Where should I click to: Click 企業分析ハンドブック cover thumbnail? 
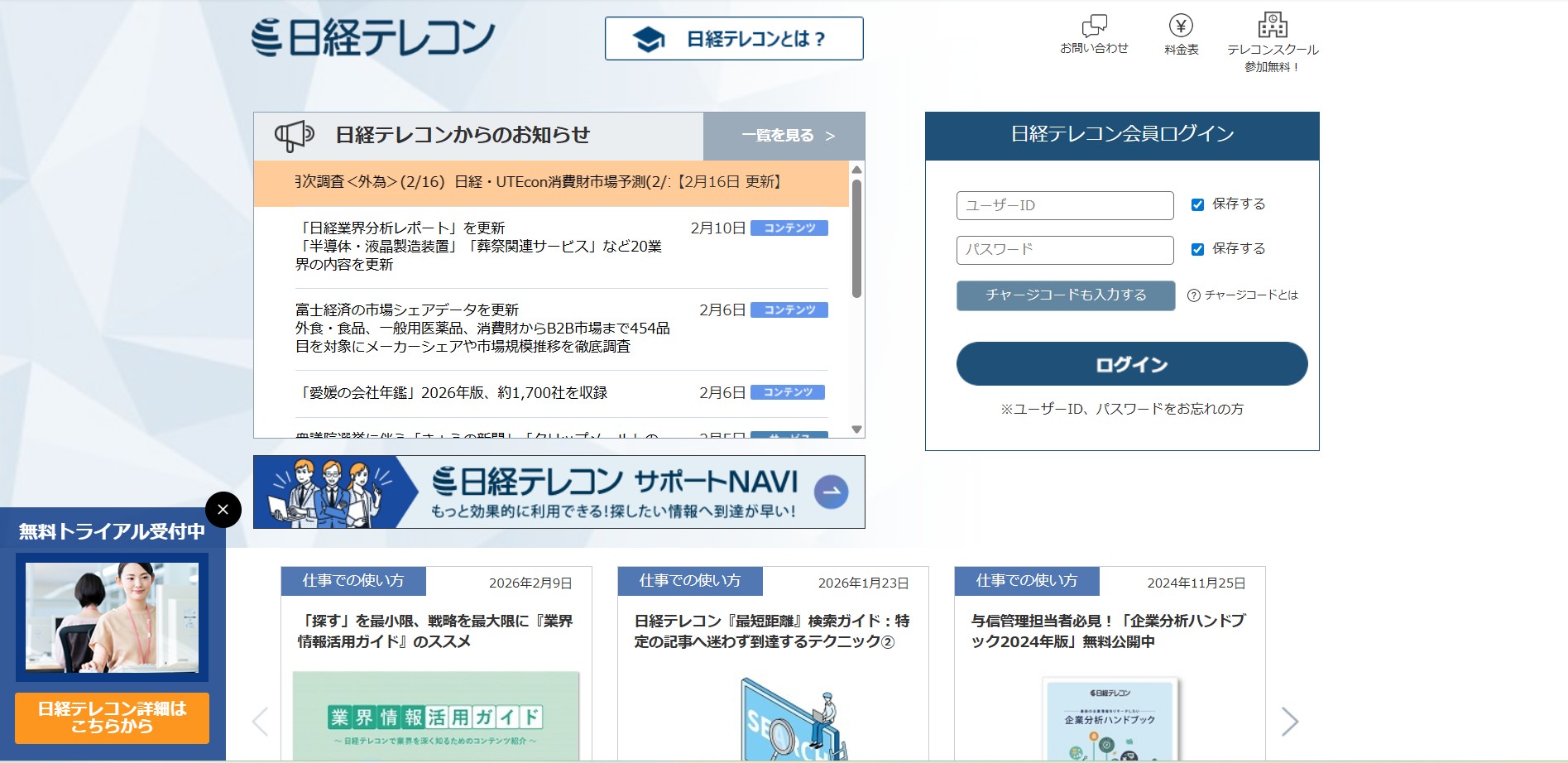tap(1110, 720)
